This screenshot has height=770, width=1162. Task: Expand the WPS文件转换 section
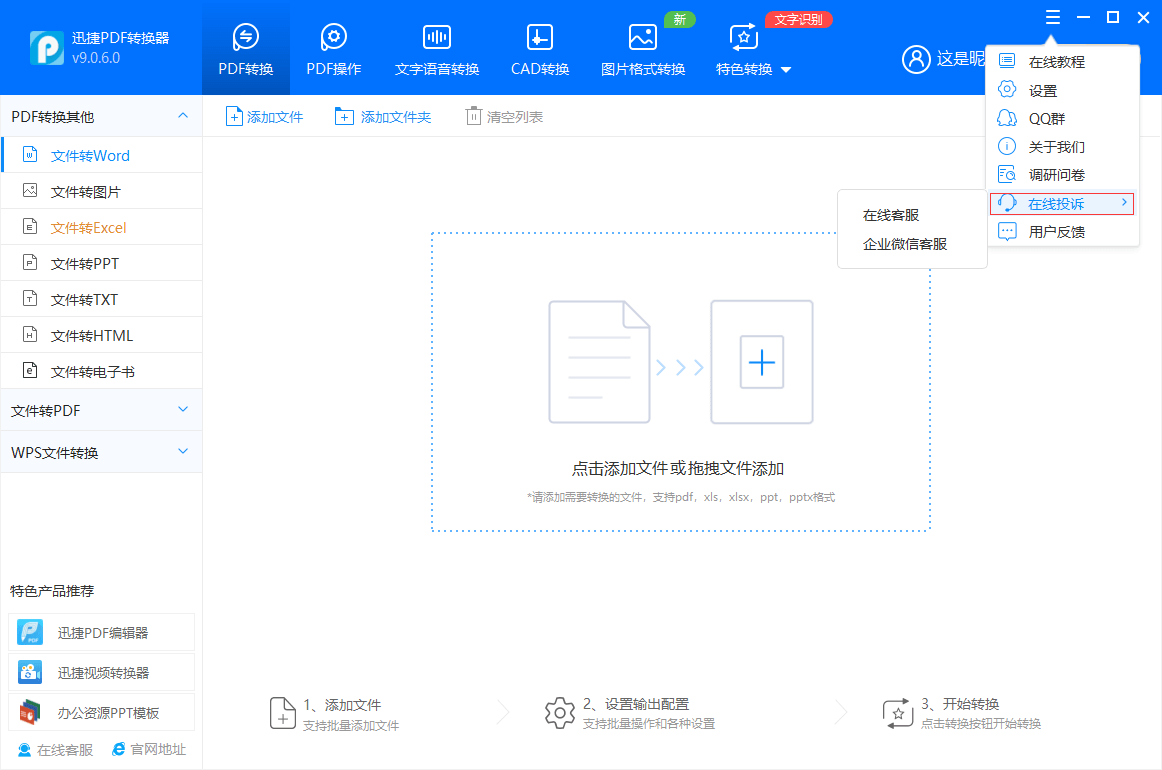tap(183, 452)
